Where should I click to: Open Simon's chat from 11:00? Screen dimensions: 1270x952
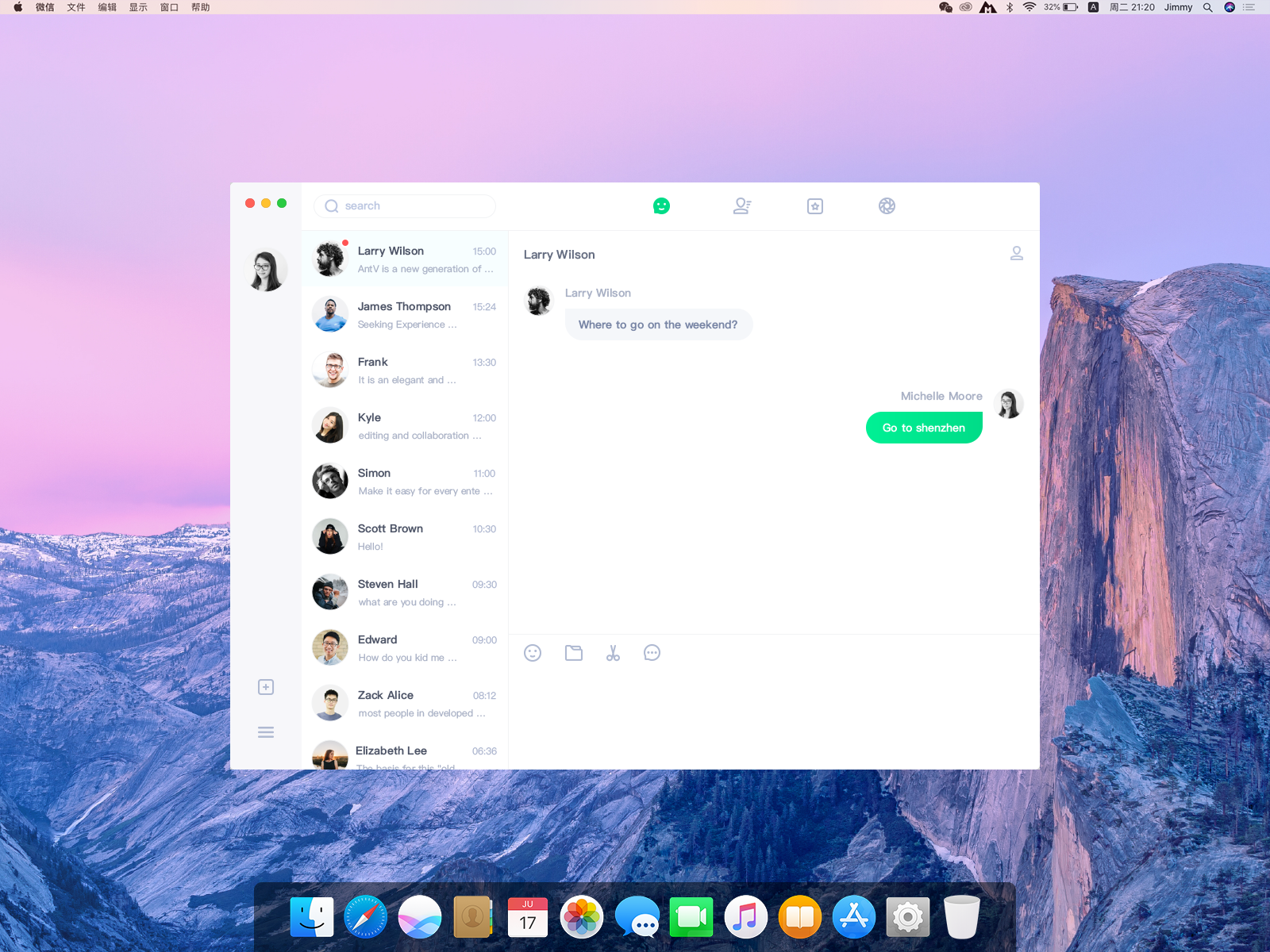[405, 482]
